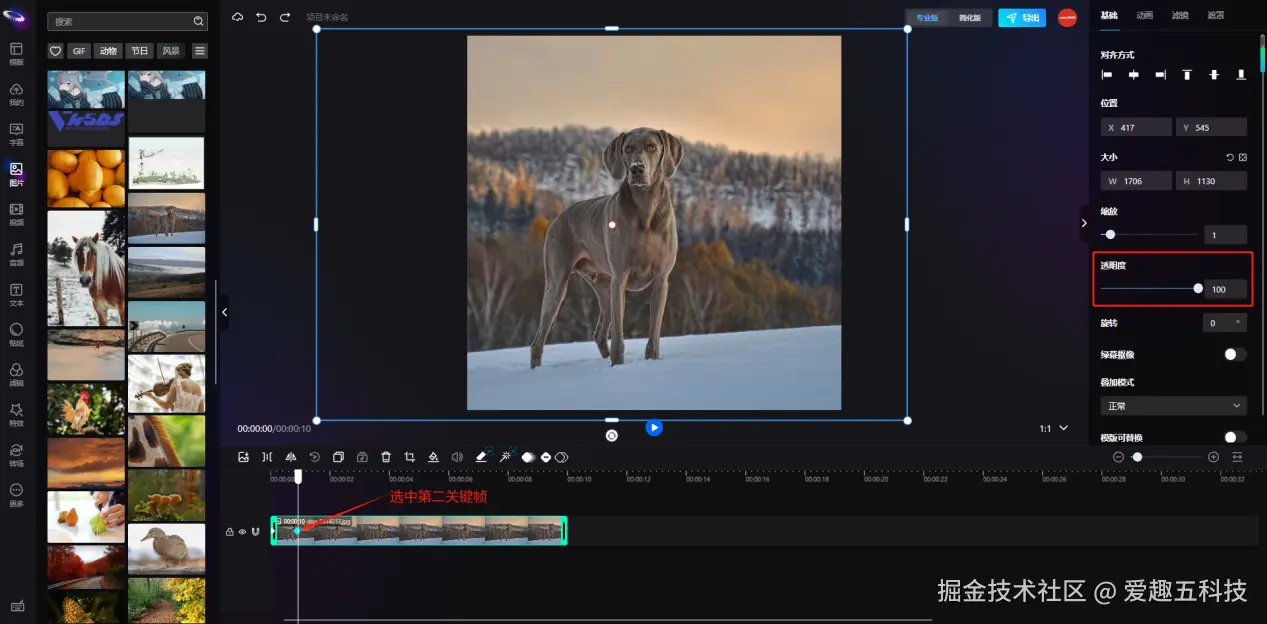Image resolution: width=1267 pixels, height=624 pixels.
Task: Select the crop tool
Action: pyautogui.click(x=410, y=457)
